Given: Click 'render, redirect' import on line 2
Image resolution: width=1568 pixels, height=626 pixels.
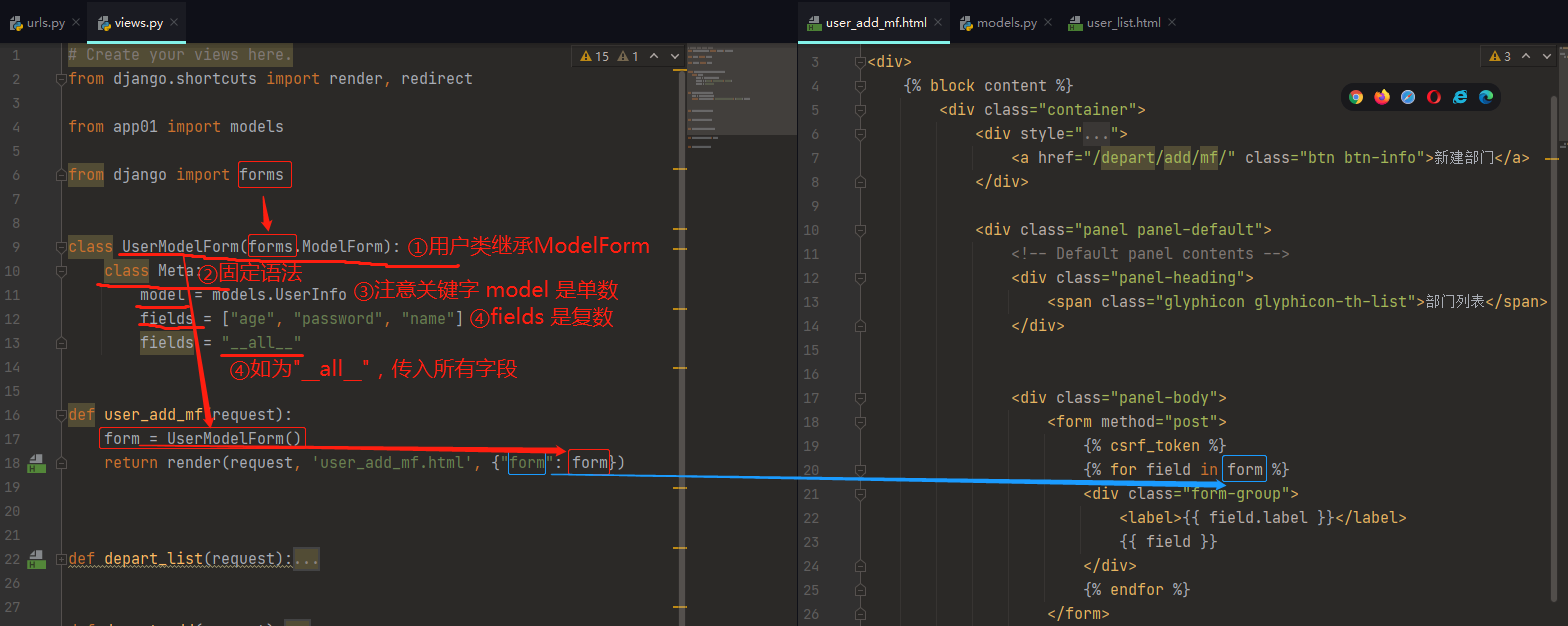Looking at the screenshot, I should 401,78.
